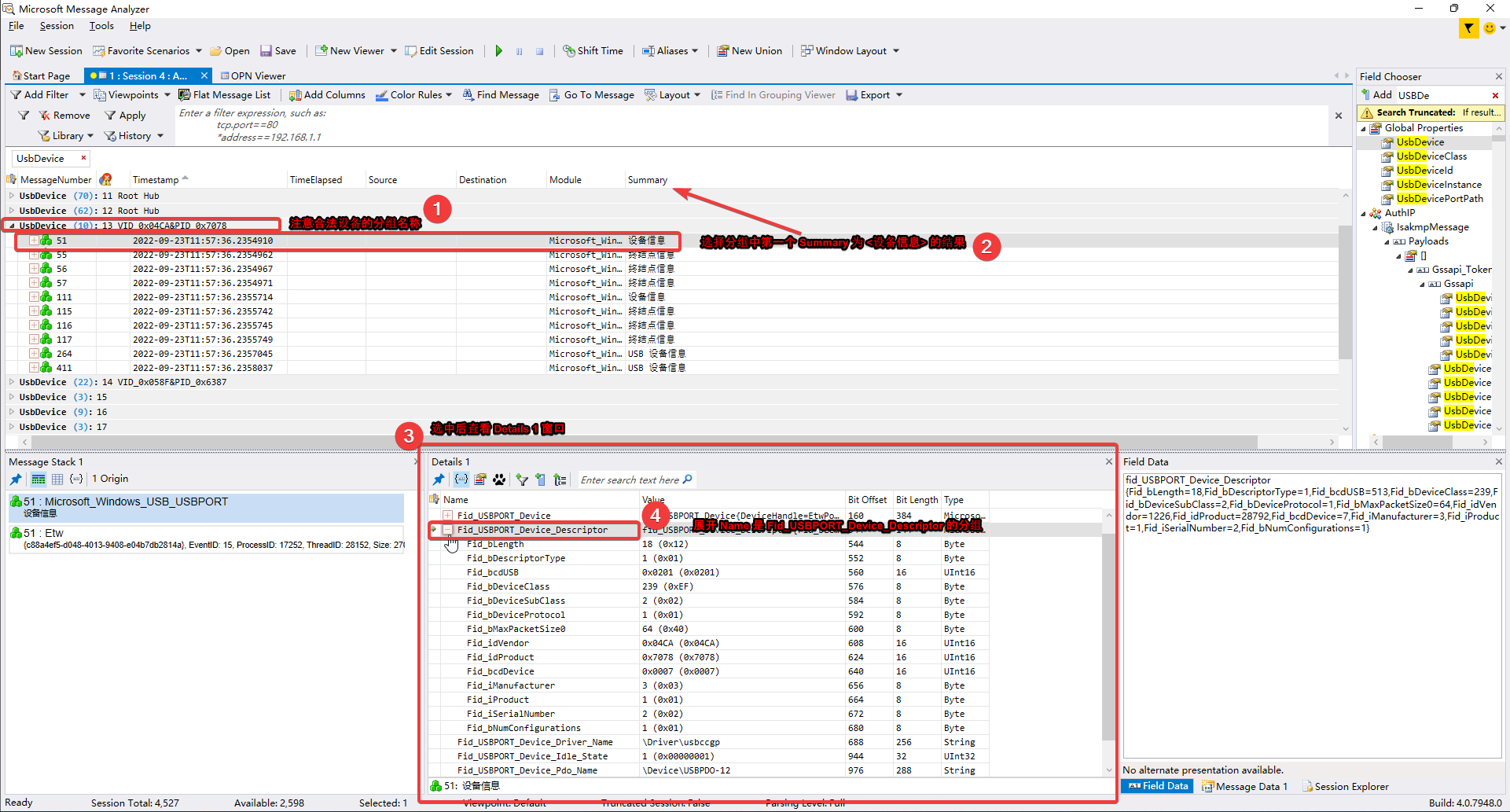Click the Details add filter funnel icon
This screenshot has width=1510, height=812.
point(522,479)
